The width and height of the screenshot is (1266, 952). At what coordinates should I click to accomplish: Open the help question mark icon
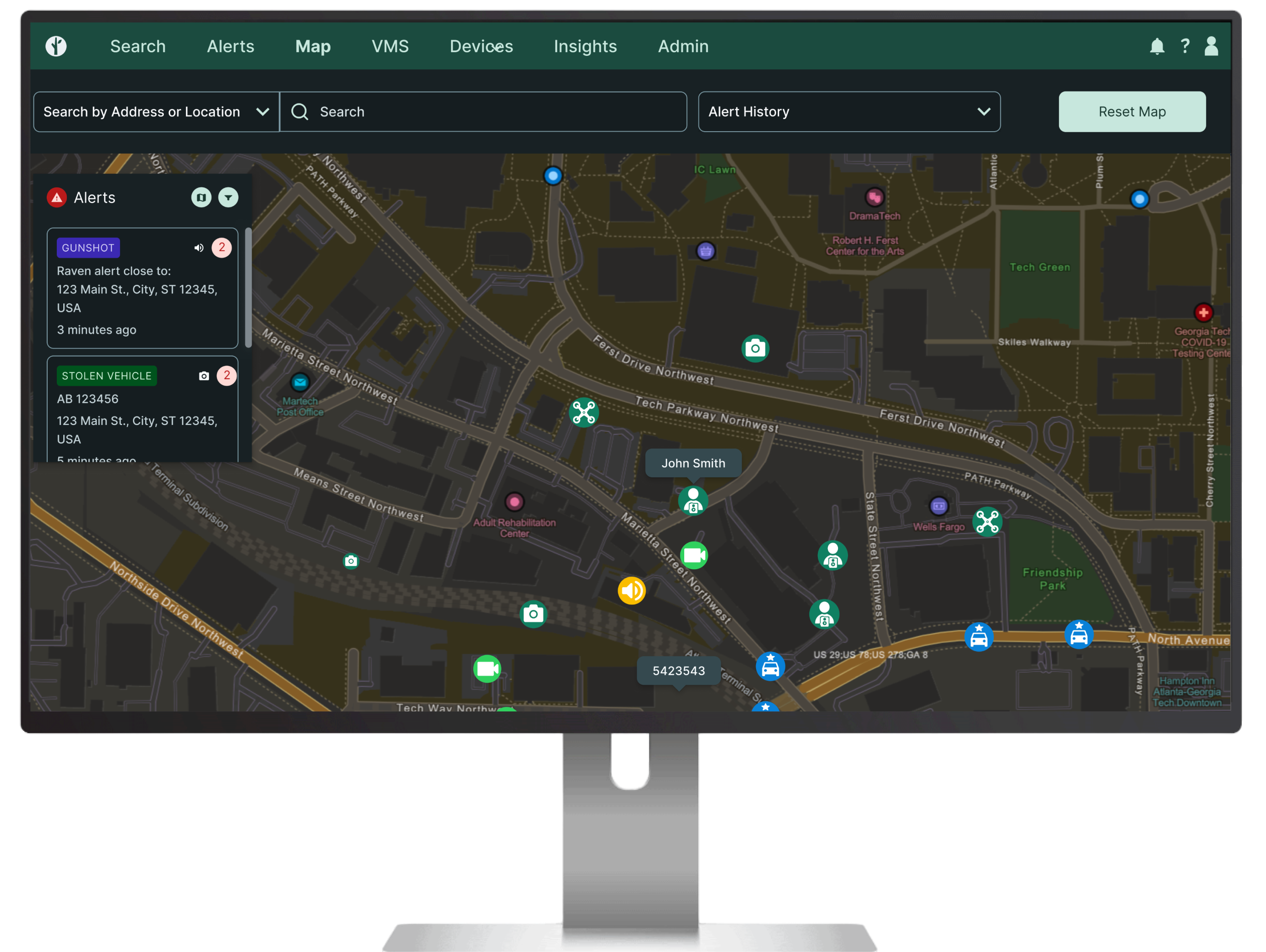1185,46
